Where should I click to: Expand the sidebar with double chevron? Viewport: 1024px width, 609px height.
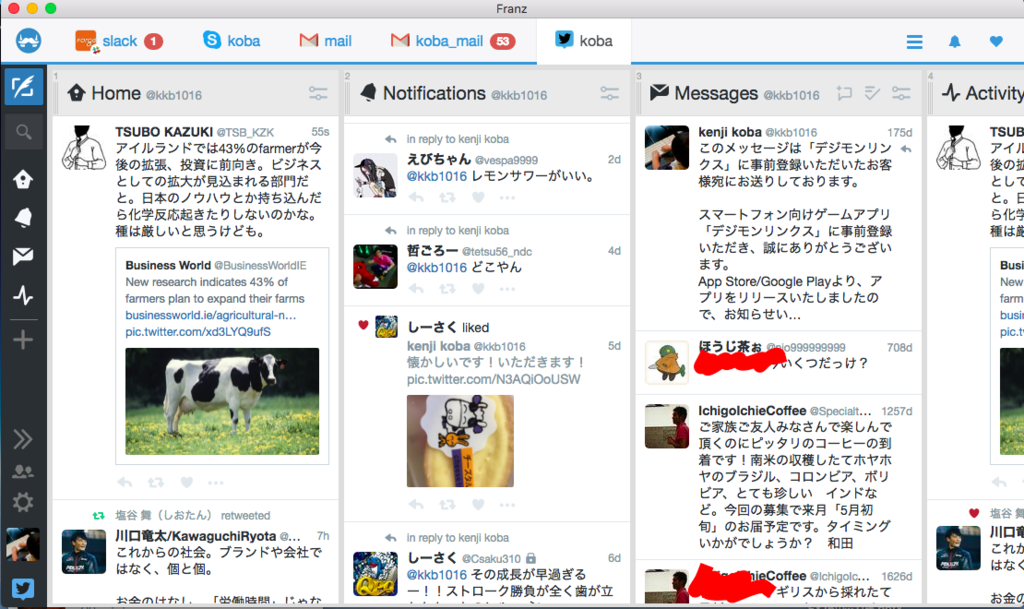click(x=24, y=439)
